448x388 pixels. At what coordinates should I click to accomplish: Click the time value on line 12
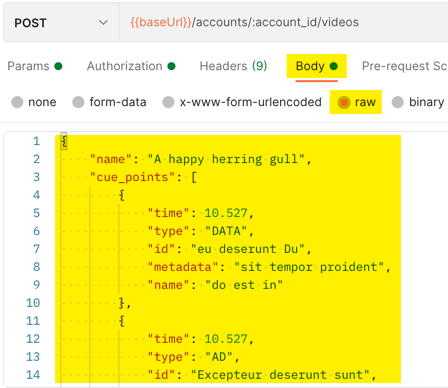(x=226, y=339)
